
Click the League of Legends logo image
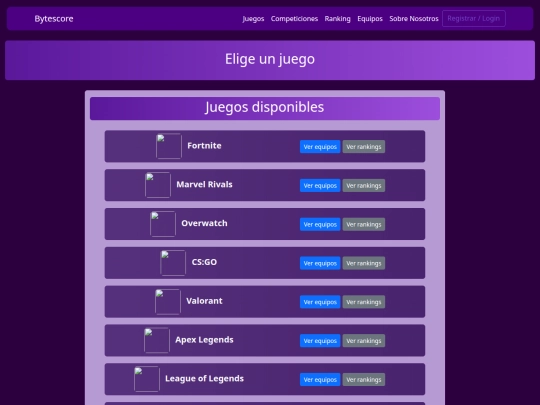(147, 379)
